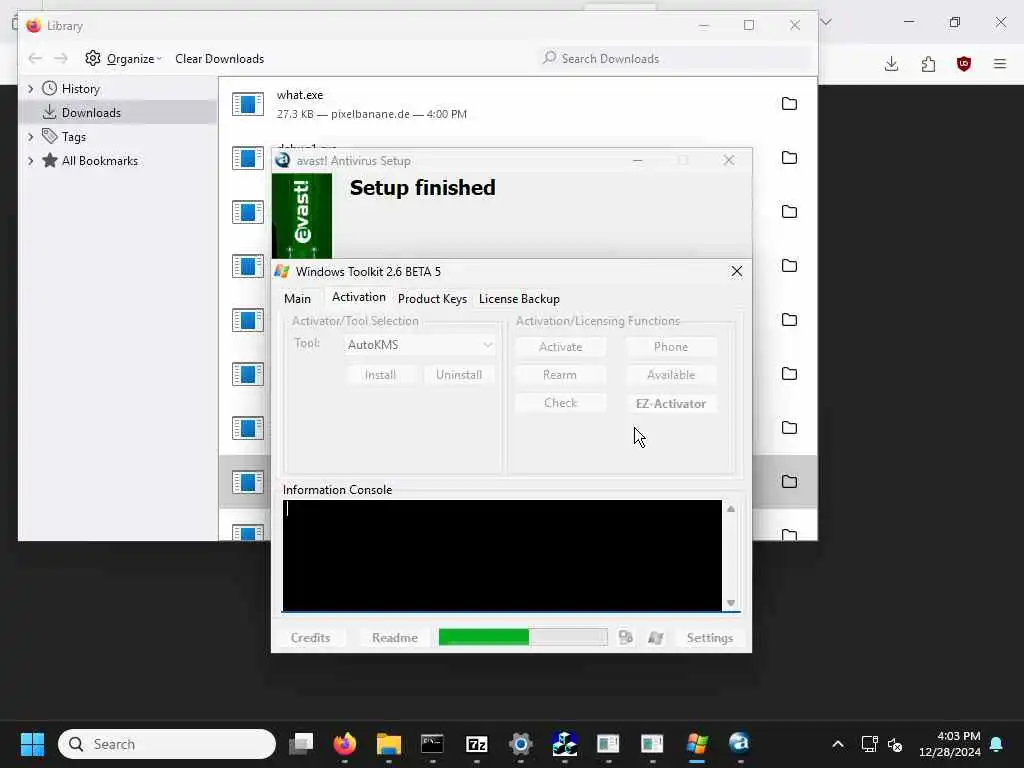
Task: Open Firefox hamburger menu
Action: (999, 63)
